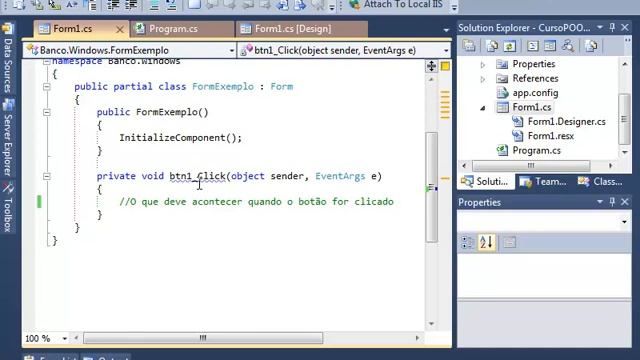Pin the Solution Explorer panel
This screenshot has height=360, width=640.
pyautogui.click(x=612, y=28)
